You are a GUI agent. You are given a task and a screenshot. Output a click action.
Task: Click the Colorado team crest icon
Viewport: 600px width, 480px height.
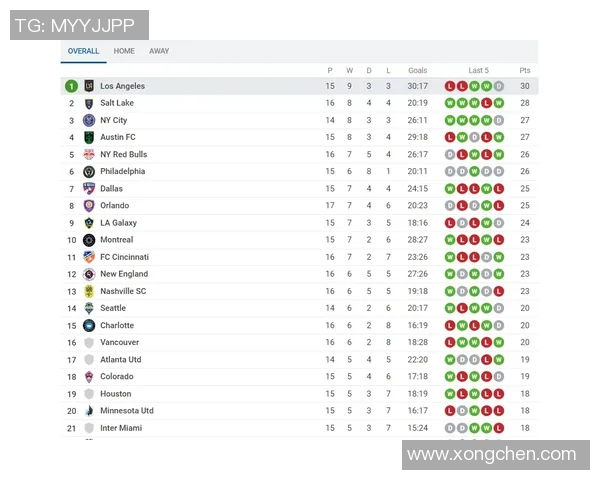89,377
